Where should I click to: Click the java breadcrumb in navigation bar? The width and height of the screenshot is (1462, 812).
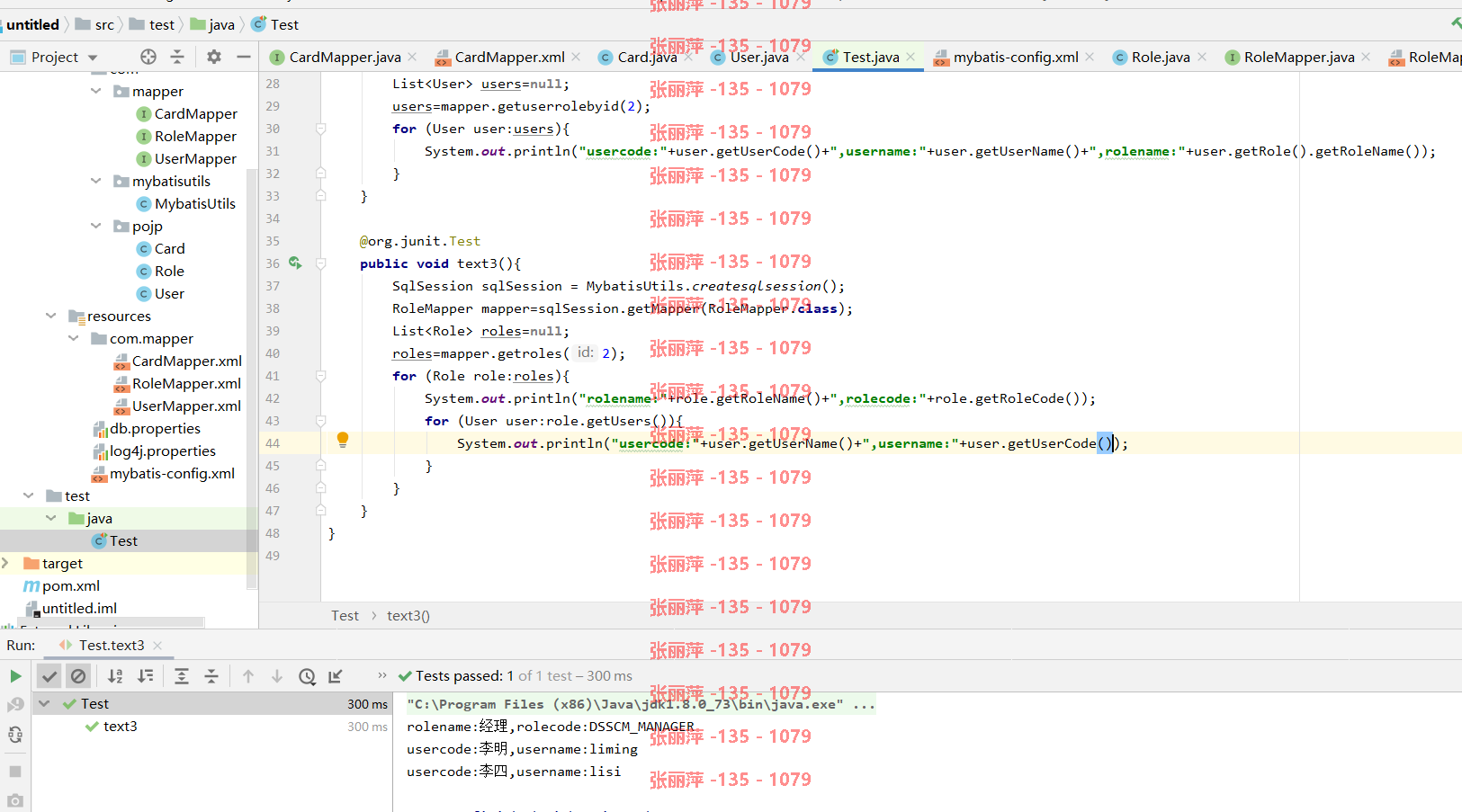tap(212, 25)
